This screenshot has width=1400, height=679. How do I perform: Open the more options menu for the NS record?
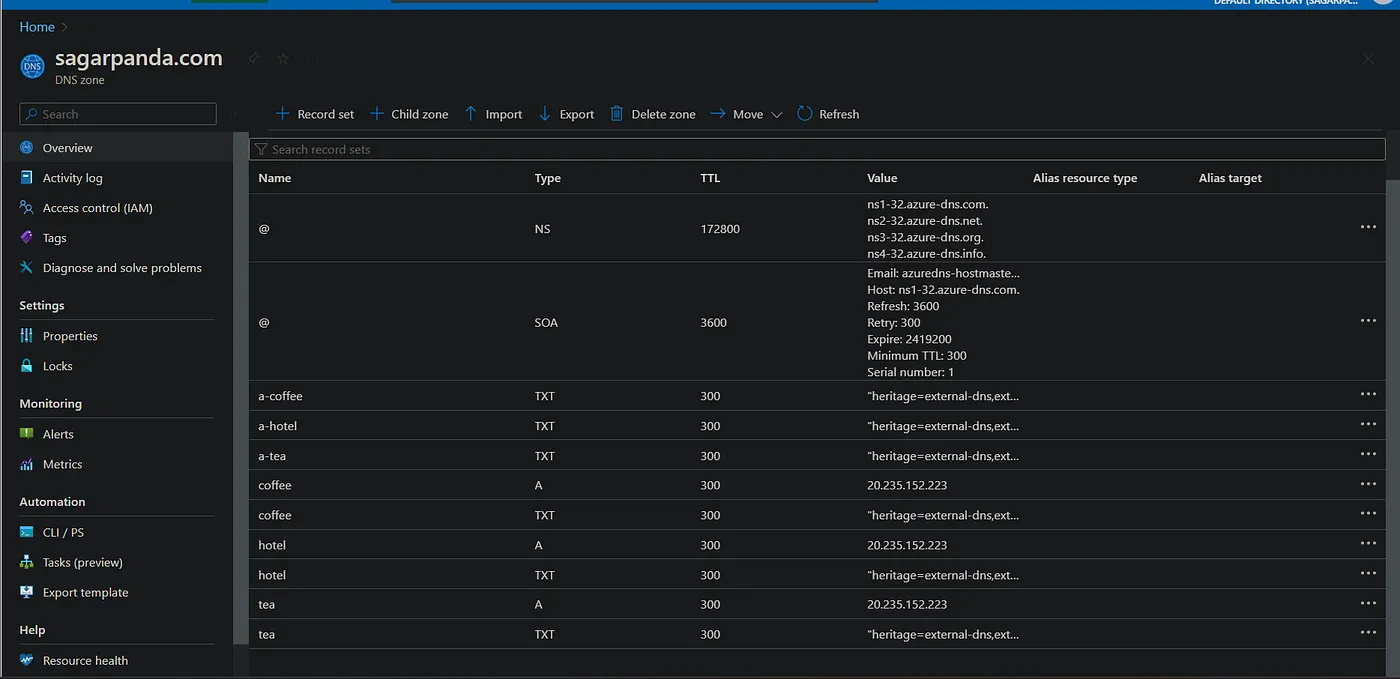pyautogui.click(x=1368, y=227)
